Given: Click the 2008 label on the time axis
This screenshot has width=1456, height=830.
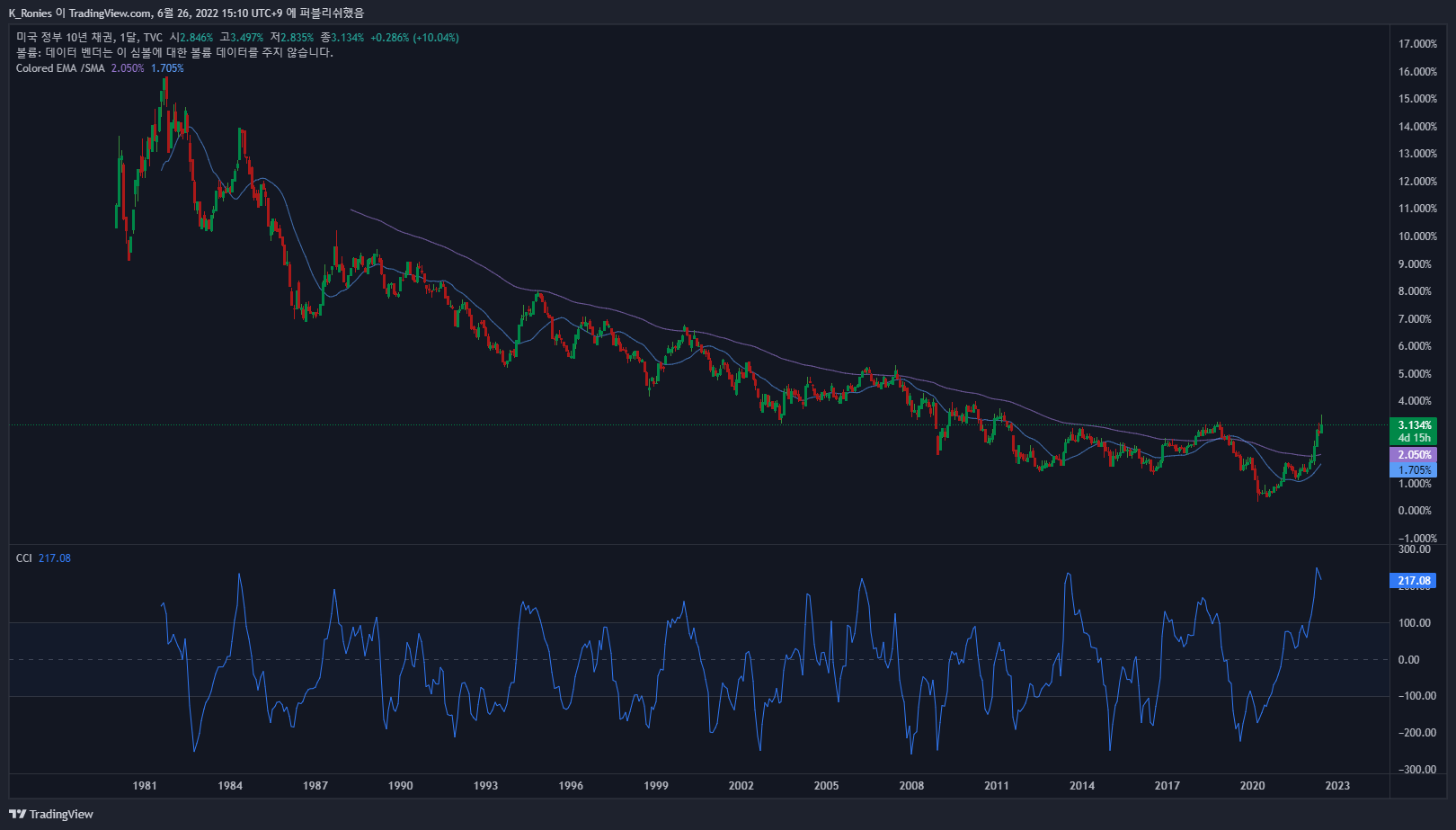Looking at the screenshot, I should [x=911, y=786].
